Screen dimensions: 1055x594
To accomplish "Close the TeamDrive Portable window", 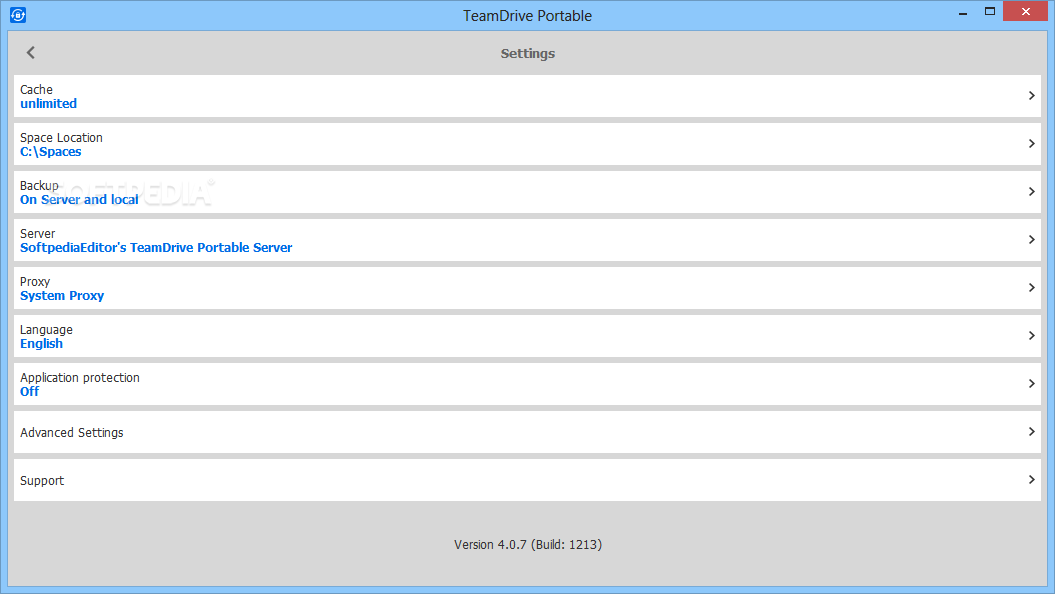I will pos(1025,11).
